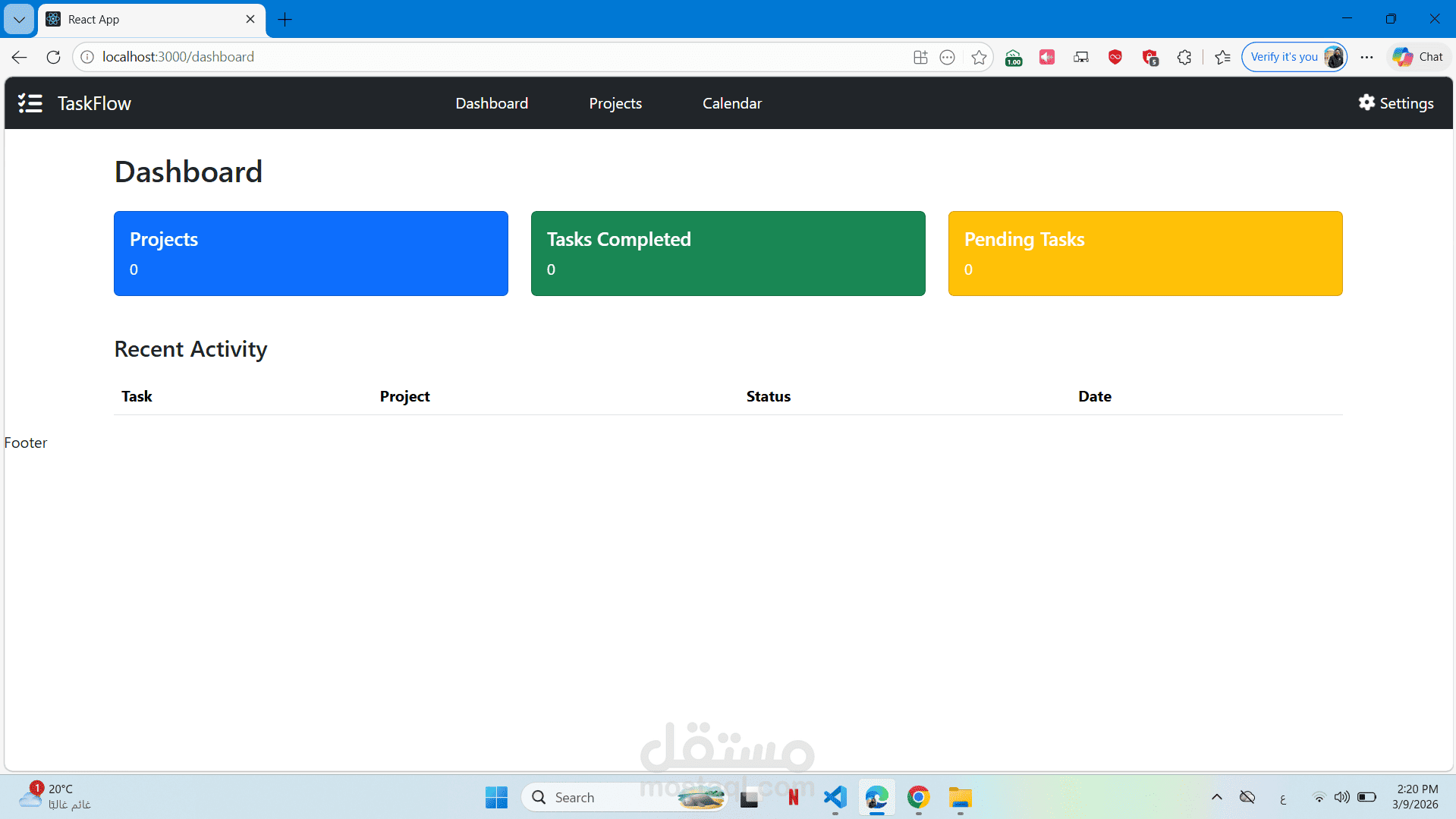Open Netflix app on taskbar

coord(793,797)
